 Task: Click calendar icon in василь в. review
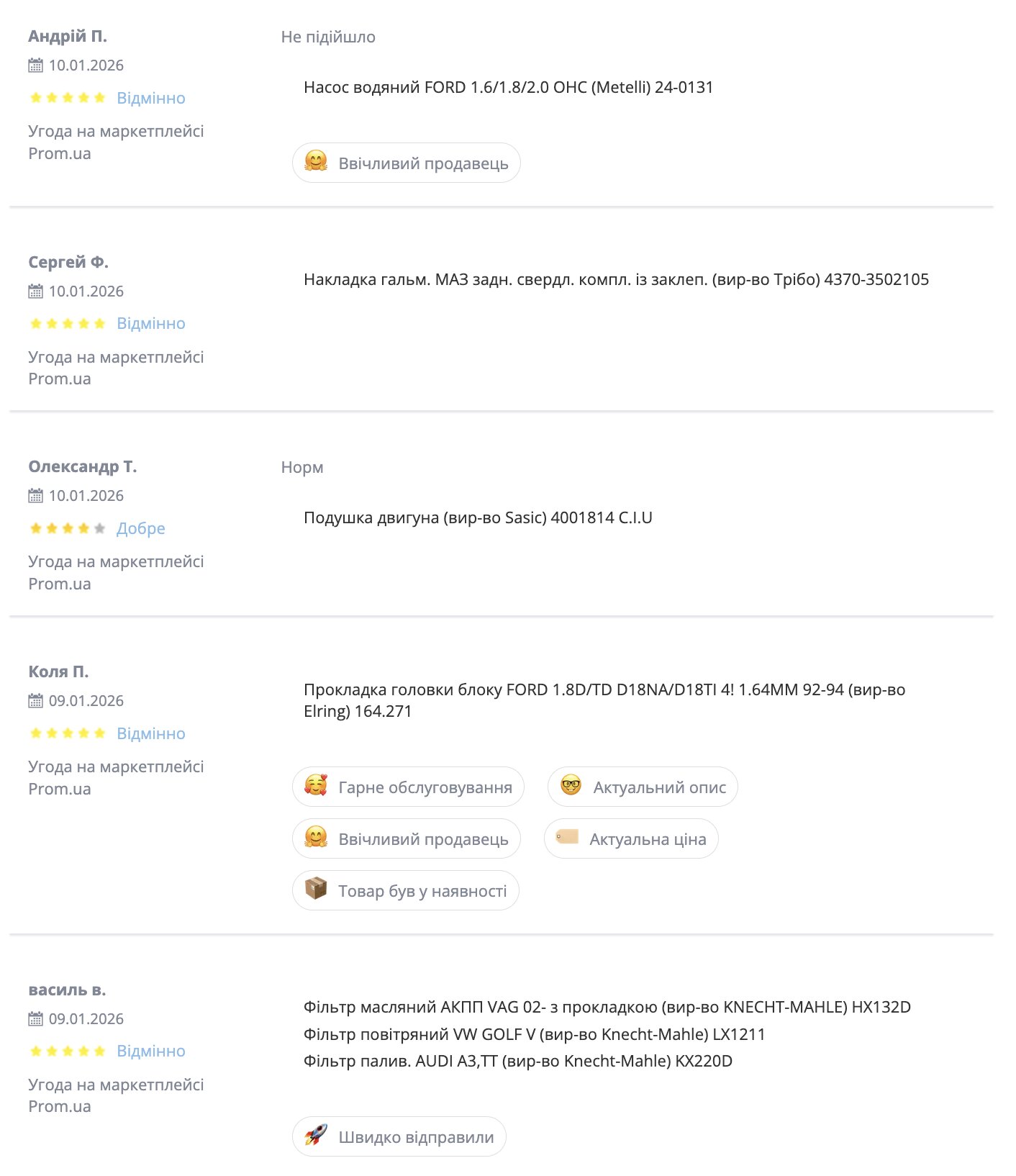[x=35, y=1019]
